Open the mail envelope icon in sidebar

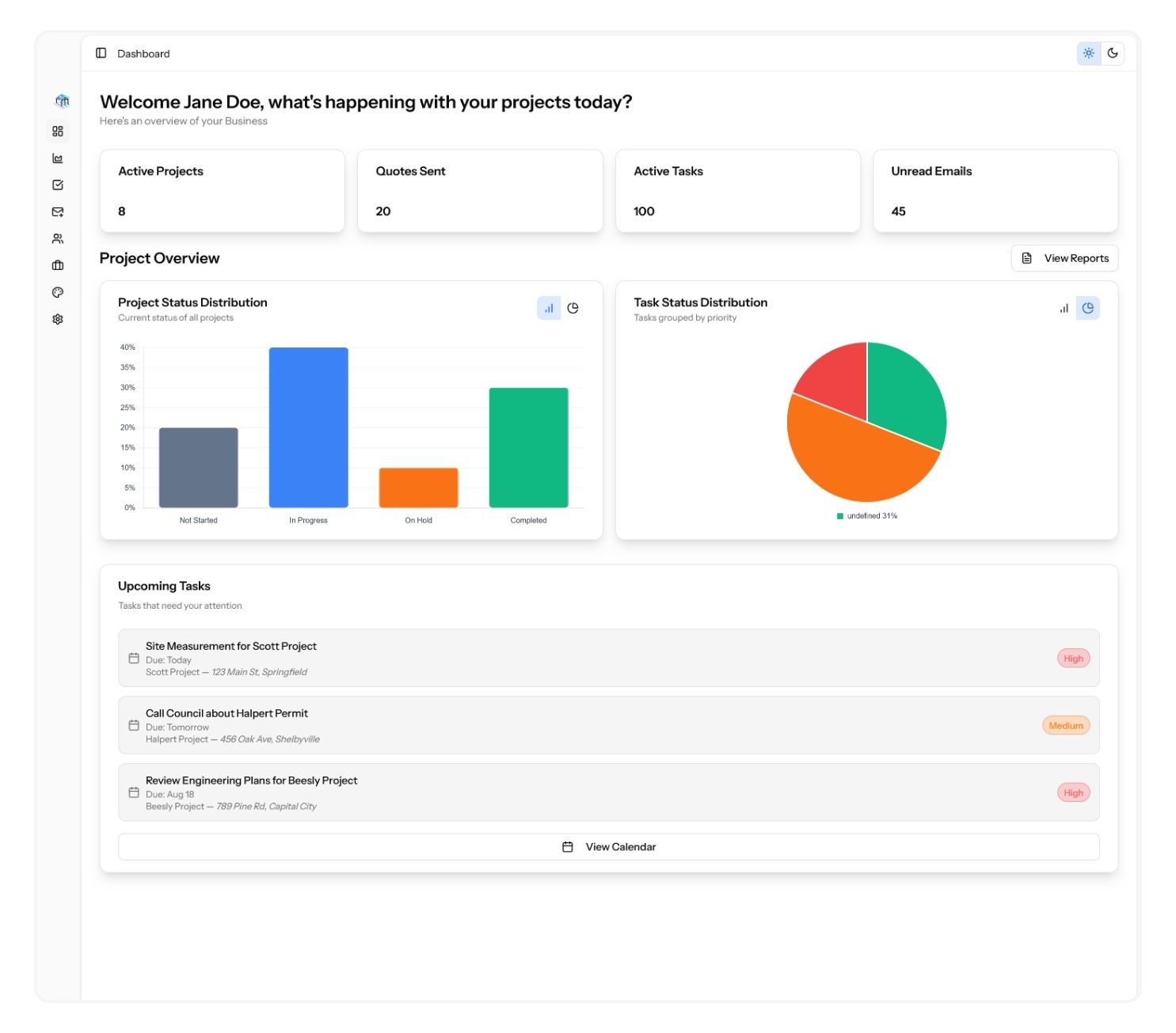tap(58, 212)
